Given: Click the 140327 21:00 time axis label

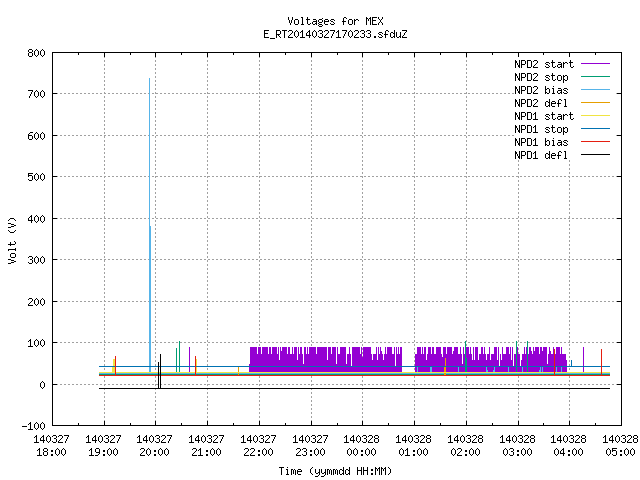Looking at the screenshot, I should pyautogui.click(x=206, y=446).
